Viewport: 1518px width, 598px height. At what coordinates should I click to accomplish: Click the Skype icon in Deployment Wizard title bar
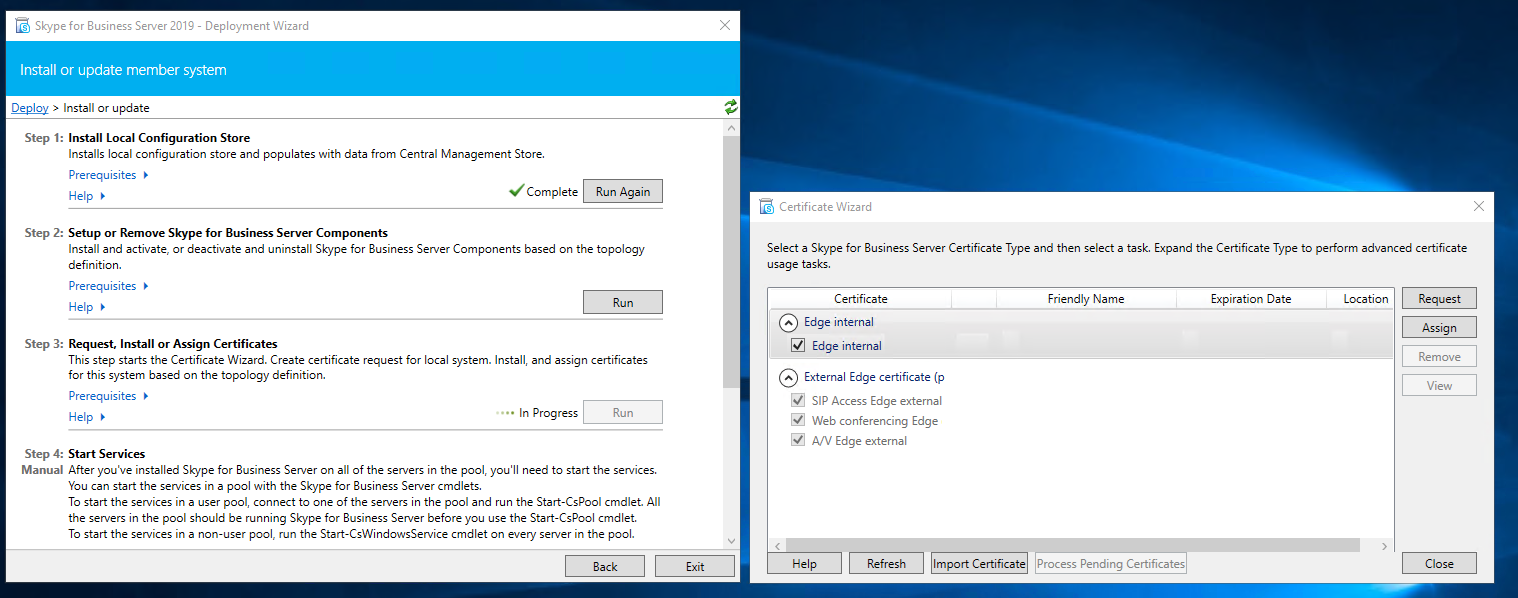point(22,26)
